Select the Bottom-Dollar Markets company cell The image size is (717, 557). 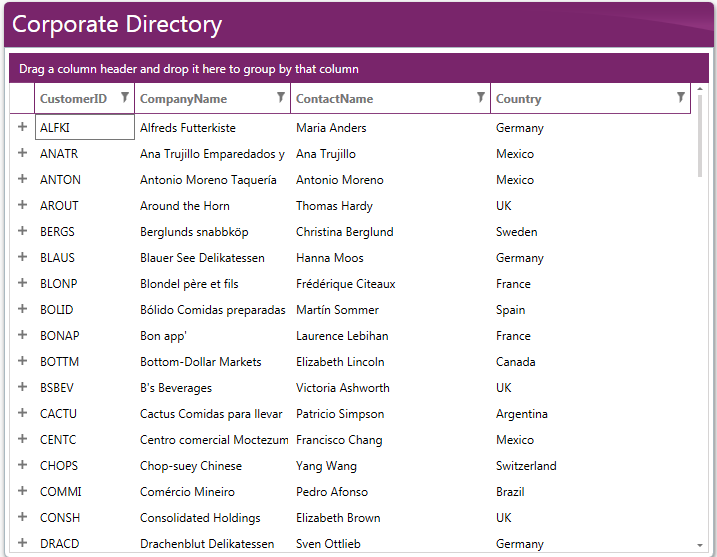point(200,362)
